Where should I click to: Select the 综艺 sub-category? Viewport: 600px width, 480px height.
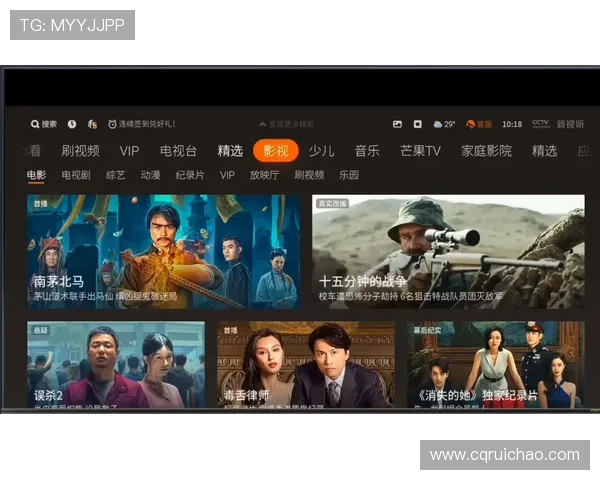116,175
